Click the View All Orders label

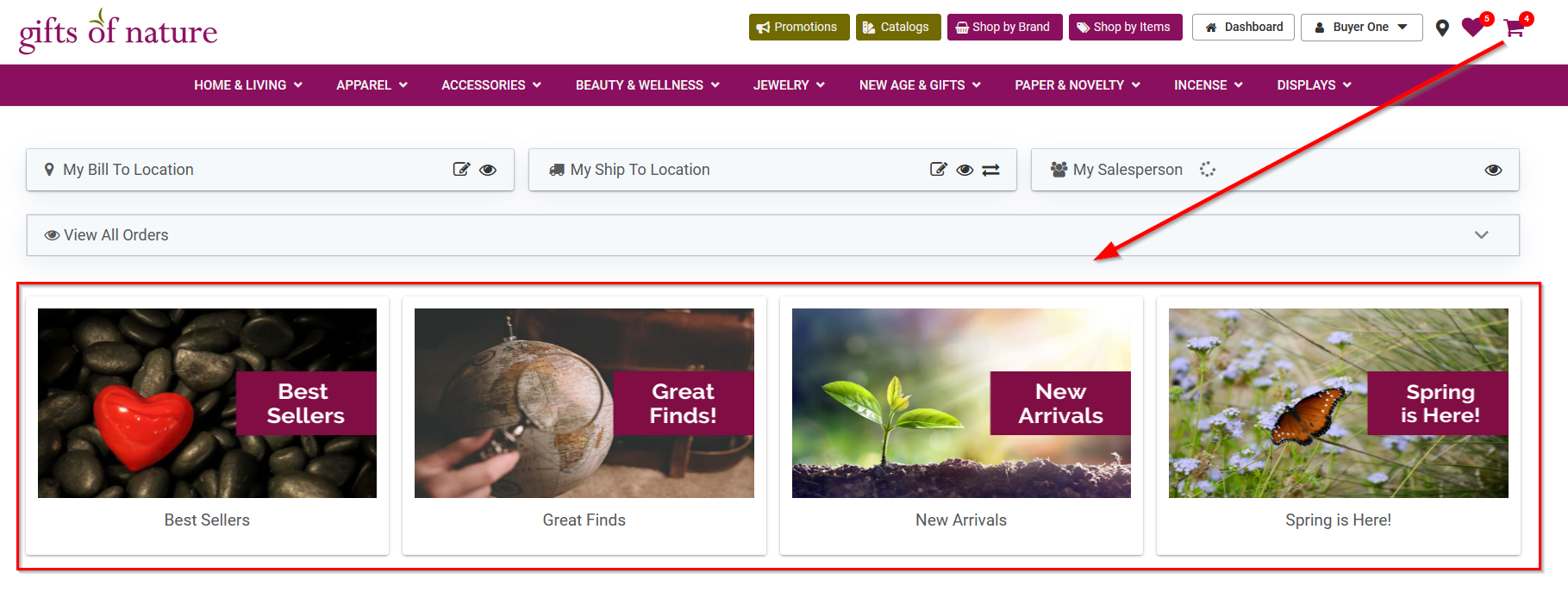tap(116, 235)
